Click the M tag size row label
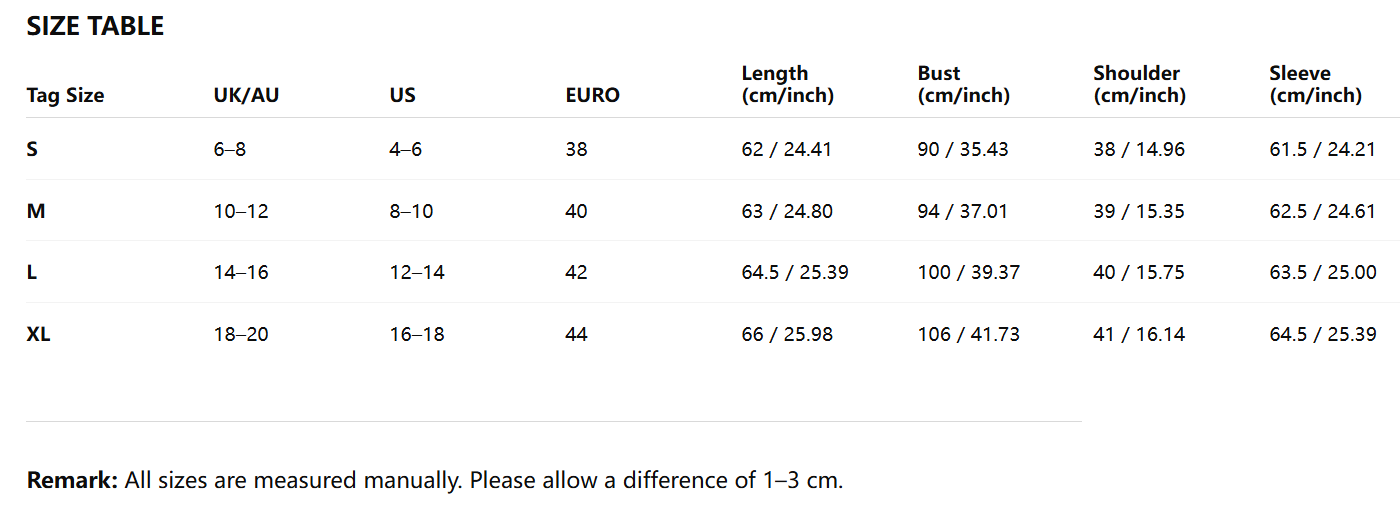This screenshot has height=510, width=1400. coord(35,212)
